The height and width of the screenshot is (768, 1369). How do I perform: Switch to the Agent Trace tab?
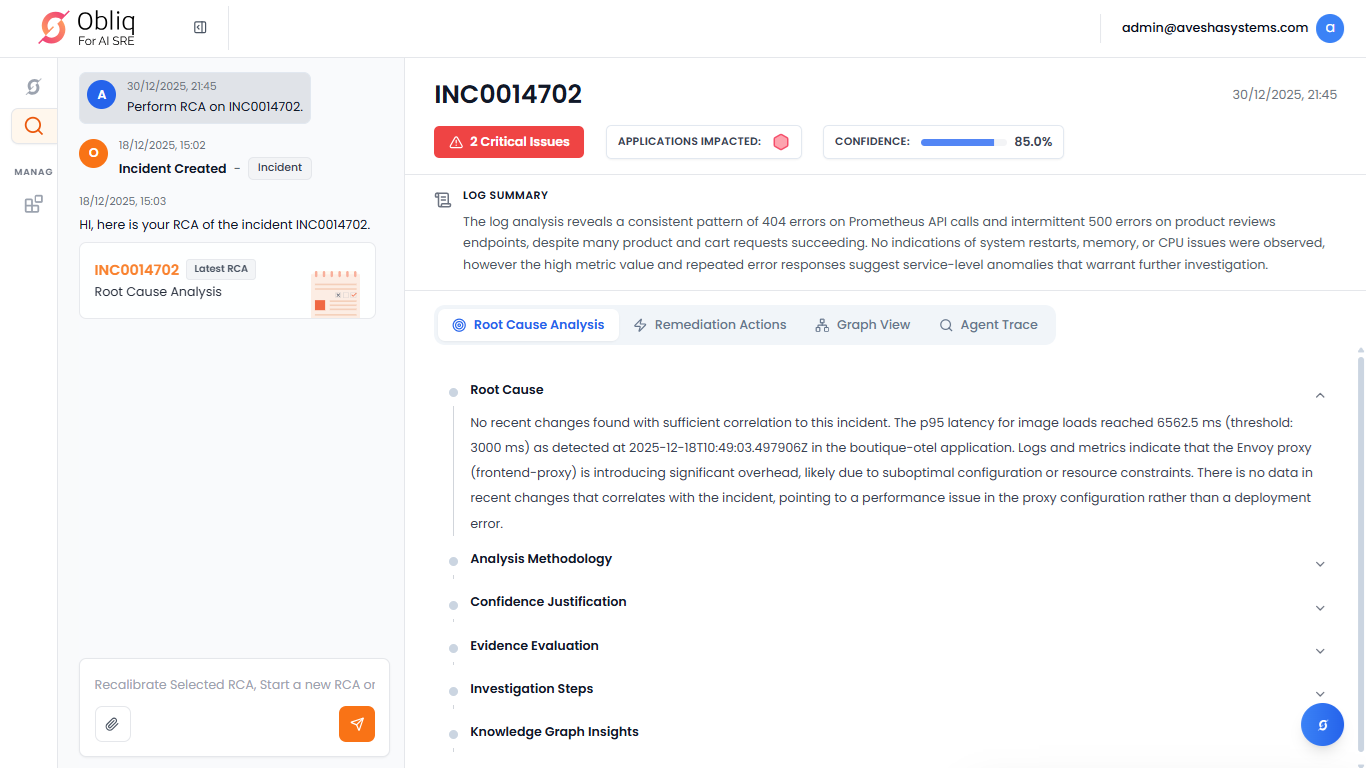[x=988, y=325]
